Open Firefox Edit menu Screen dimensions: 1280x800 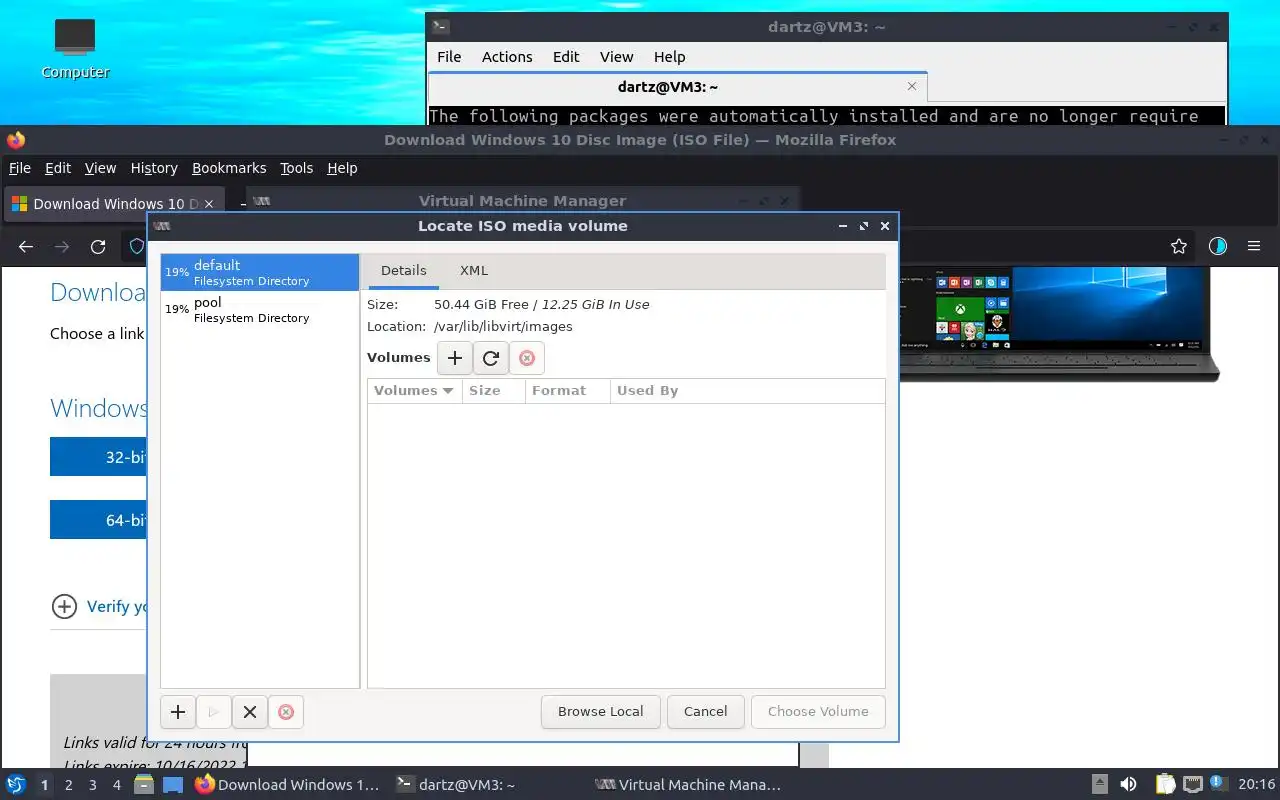(58, 168)
